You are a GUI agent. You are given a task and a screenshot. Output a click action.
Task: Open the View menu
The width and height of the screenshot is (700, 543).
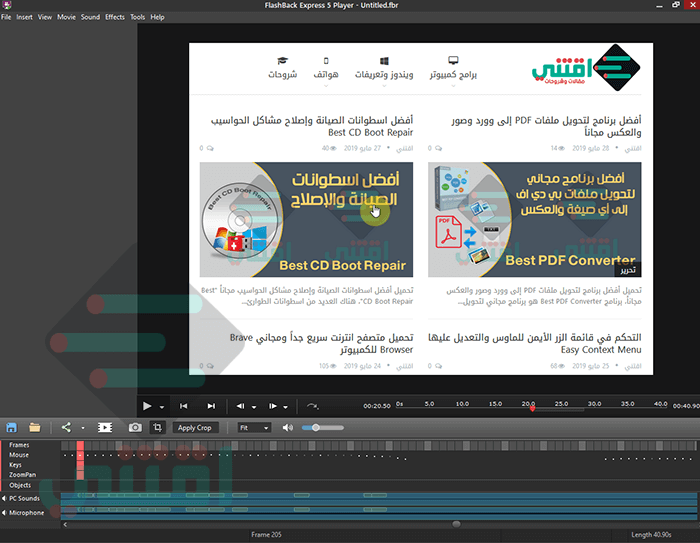(45, 17)
